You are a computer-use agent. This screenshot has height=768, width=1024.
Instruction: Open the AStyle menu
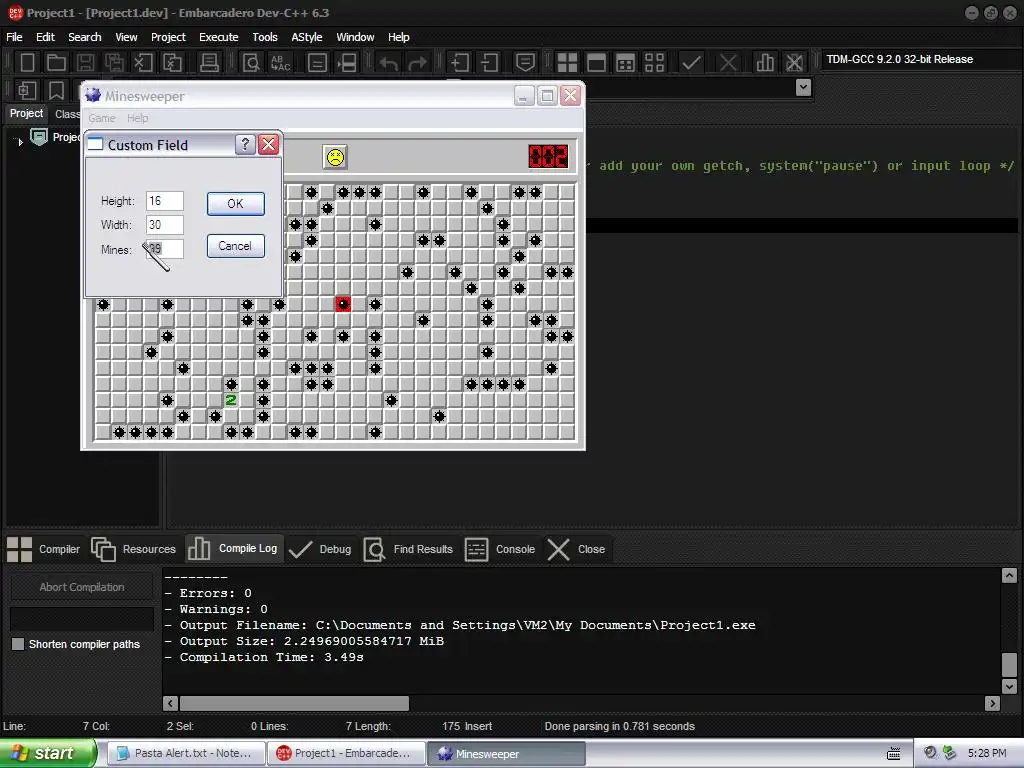point(307,37)
